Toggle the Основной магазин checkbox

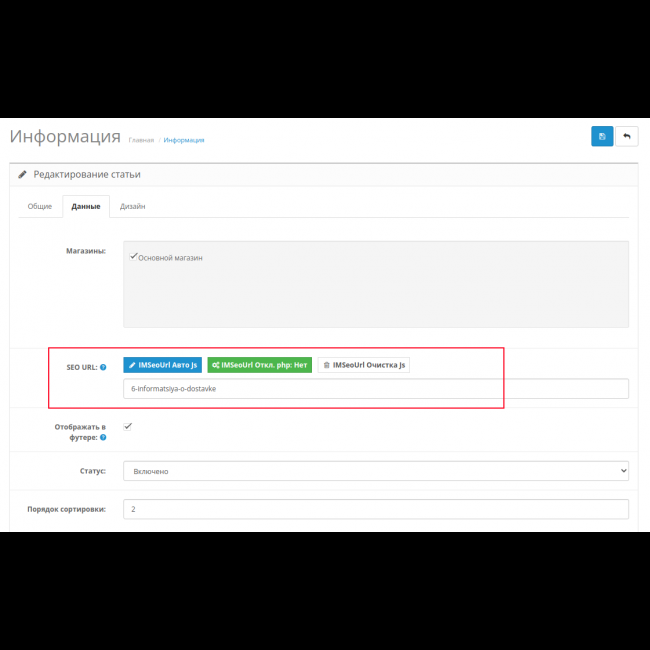[x=133, y=256]
